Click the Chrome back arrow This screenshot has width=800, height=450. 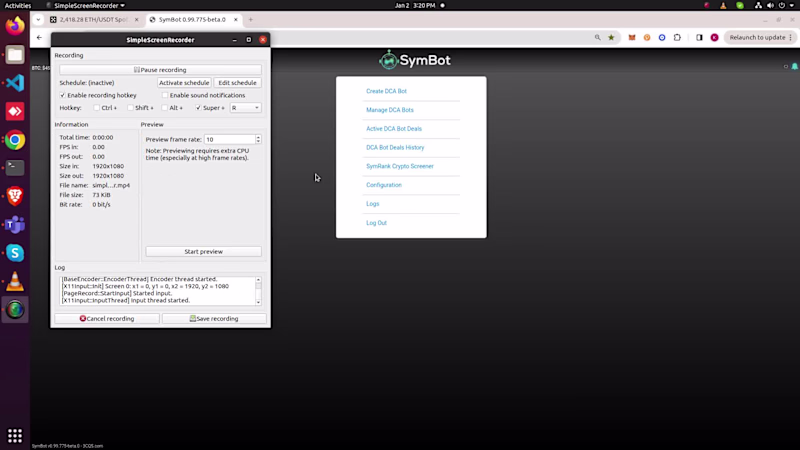click(39, 37)
